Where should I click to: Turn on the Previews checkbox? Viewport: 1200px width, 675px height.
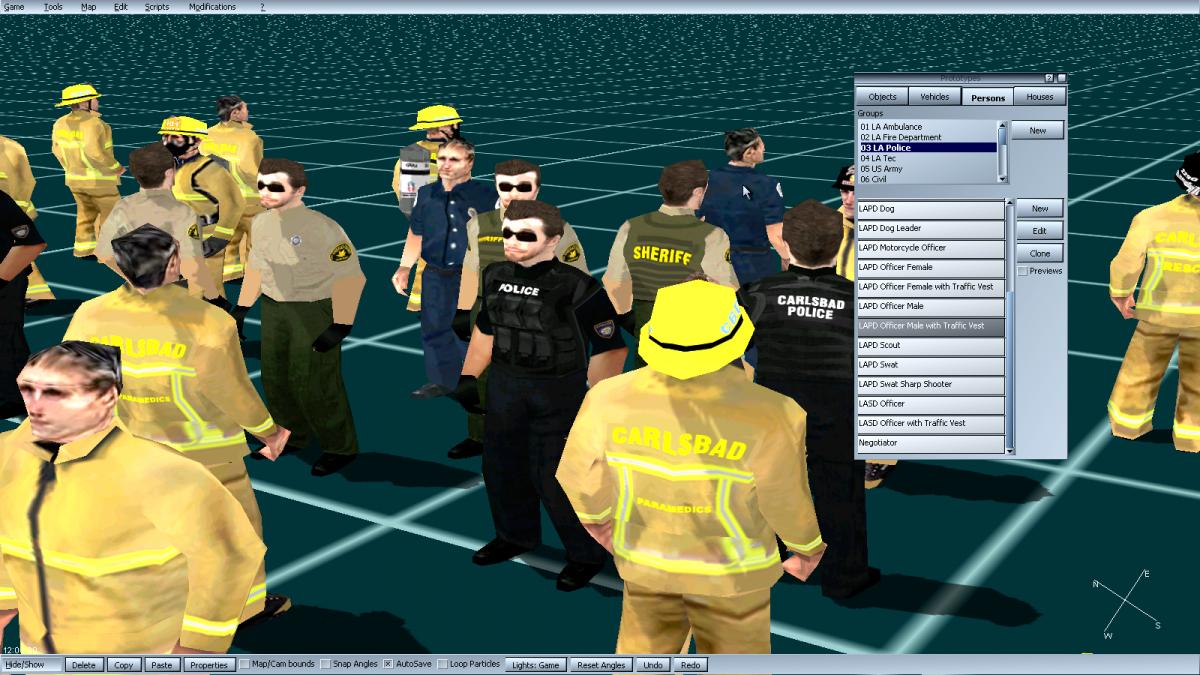click(1022, 271)
